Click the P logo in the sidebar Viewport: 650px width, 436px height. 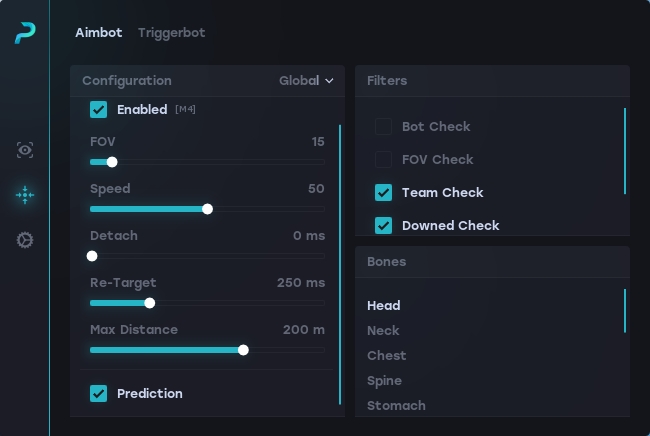[x=25, y=33]
